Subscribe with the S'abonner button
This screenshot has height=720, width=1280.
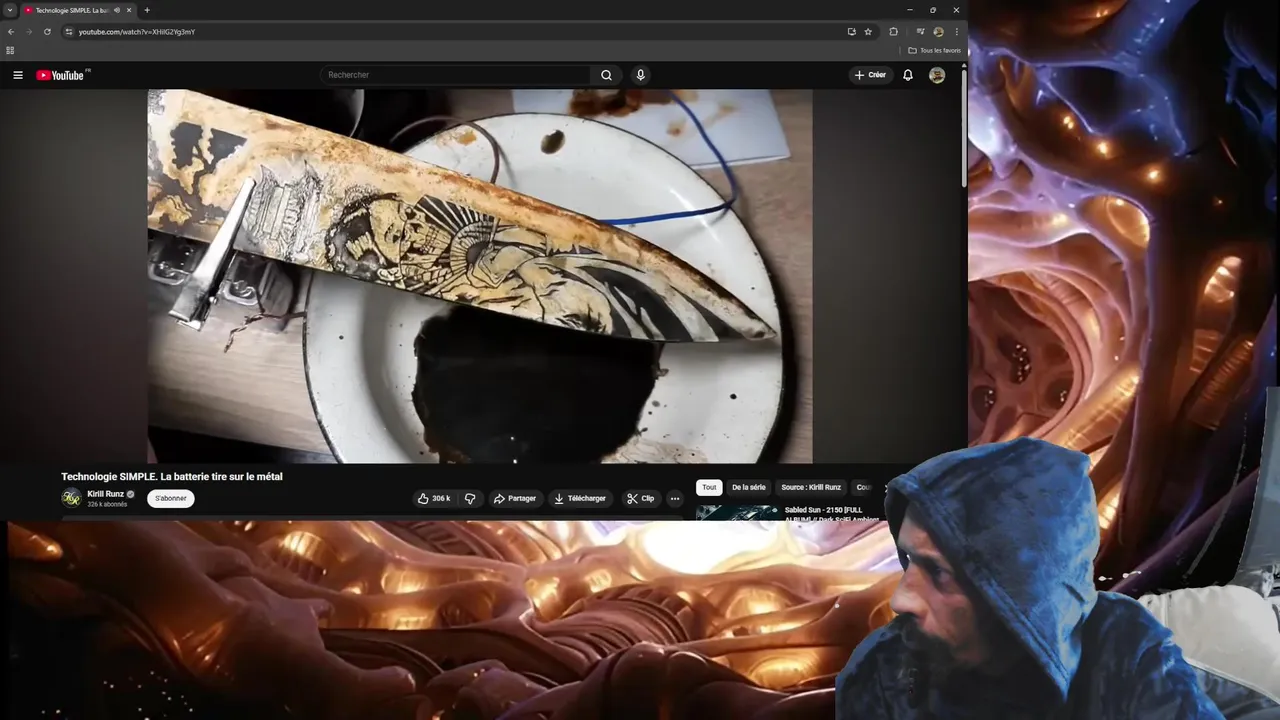pos(171,498)
